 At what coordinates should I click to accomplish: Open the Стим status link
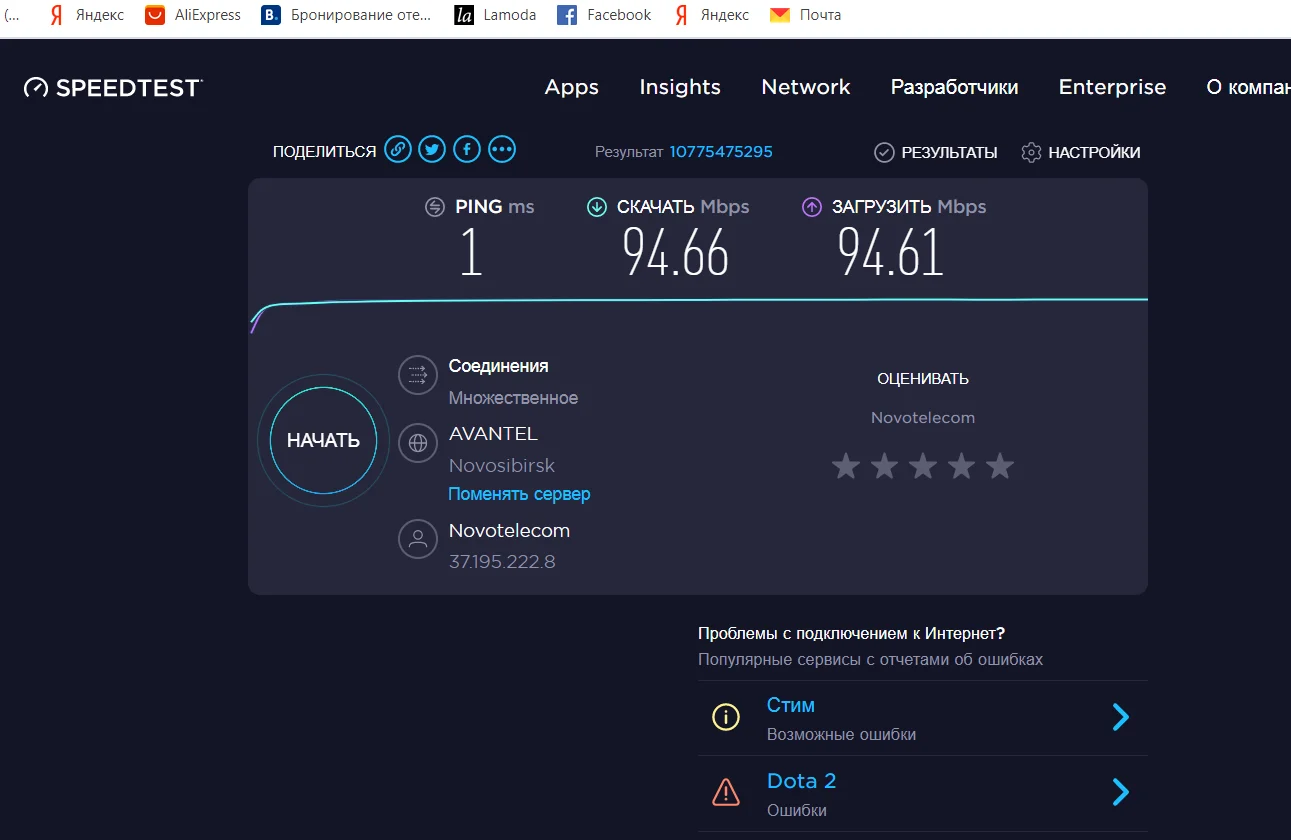point(791,705)
